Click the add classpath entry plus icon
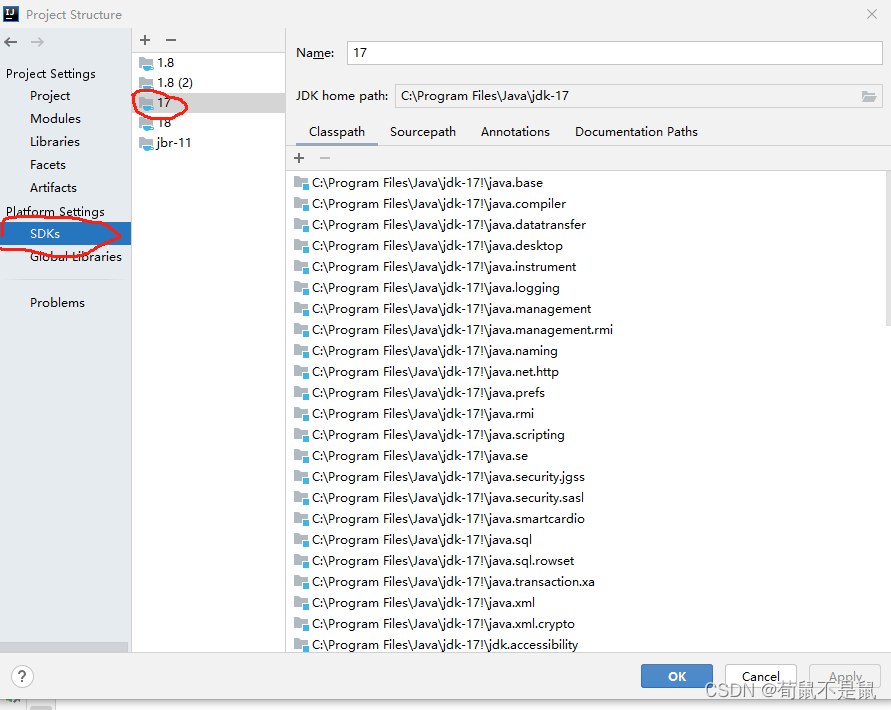 click(x=298, y=158)
